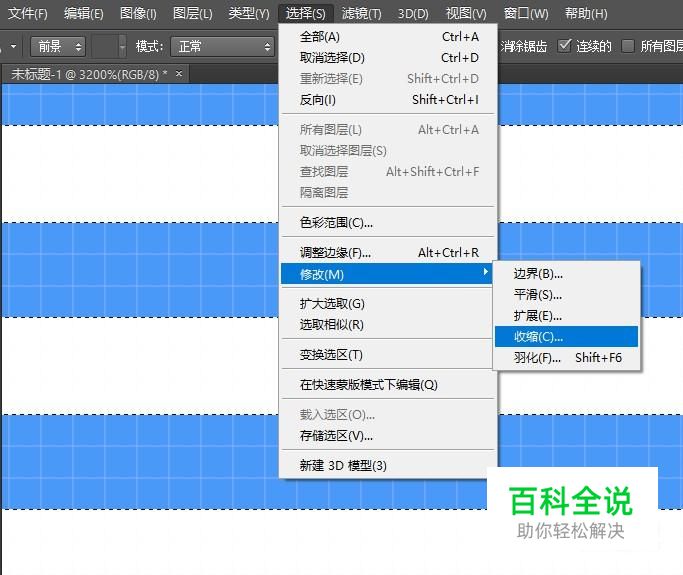683x575 pixels.
Task: Close the 选择(S) menu
Action: 306,14
